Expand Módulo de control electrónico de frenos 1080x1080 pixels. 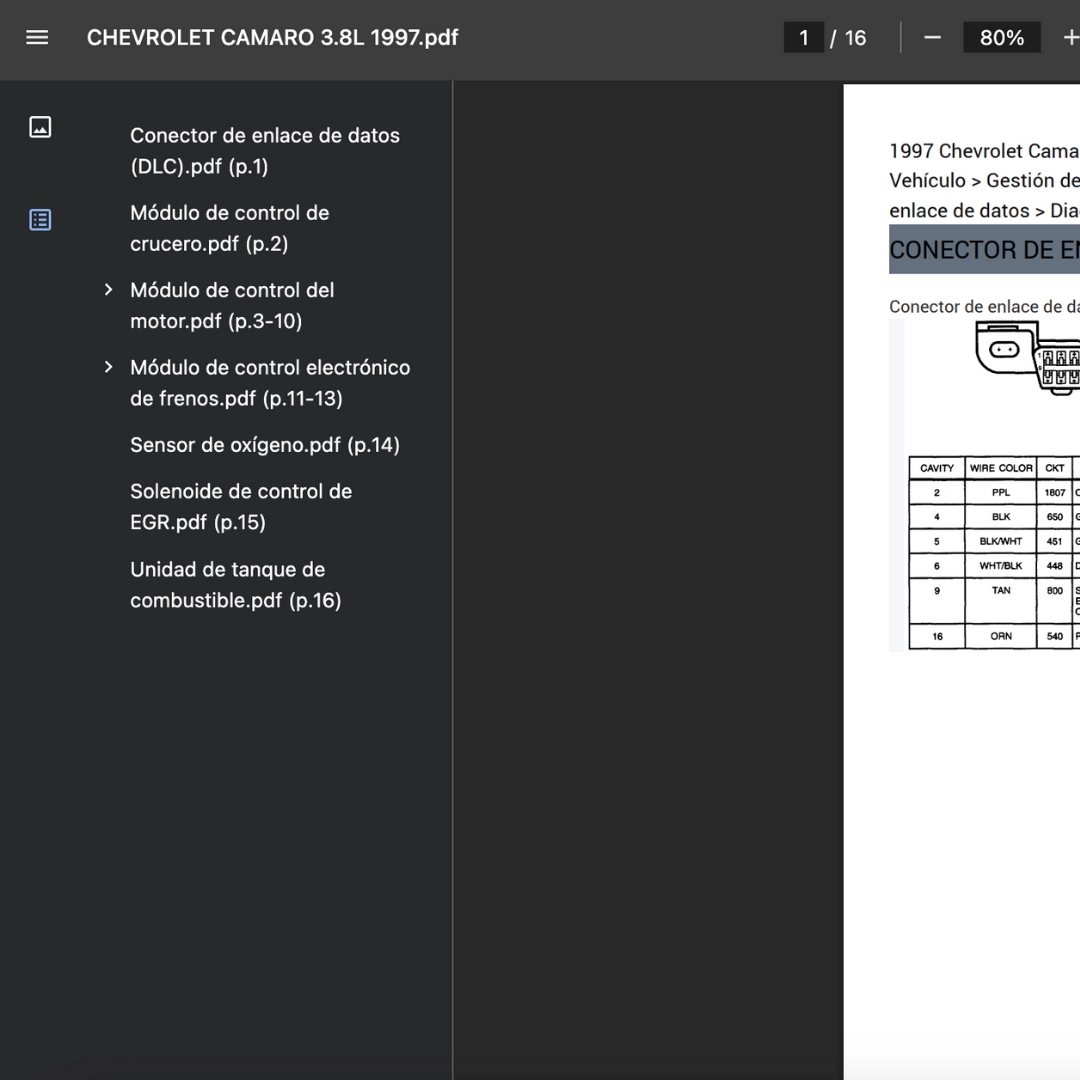(108, 367)
